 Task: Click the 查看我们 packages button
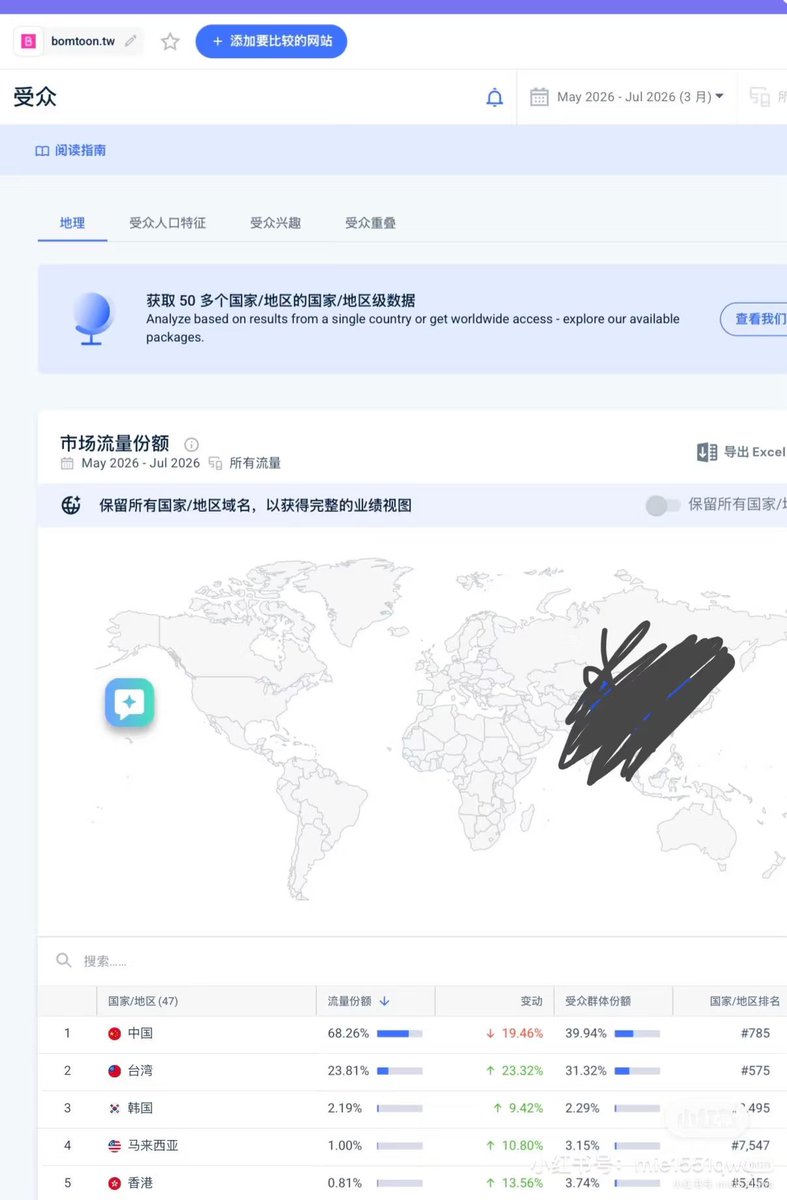pyautogui.click(x=754, y=319)
